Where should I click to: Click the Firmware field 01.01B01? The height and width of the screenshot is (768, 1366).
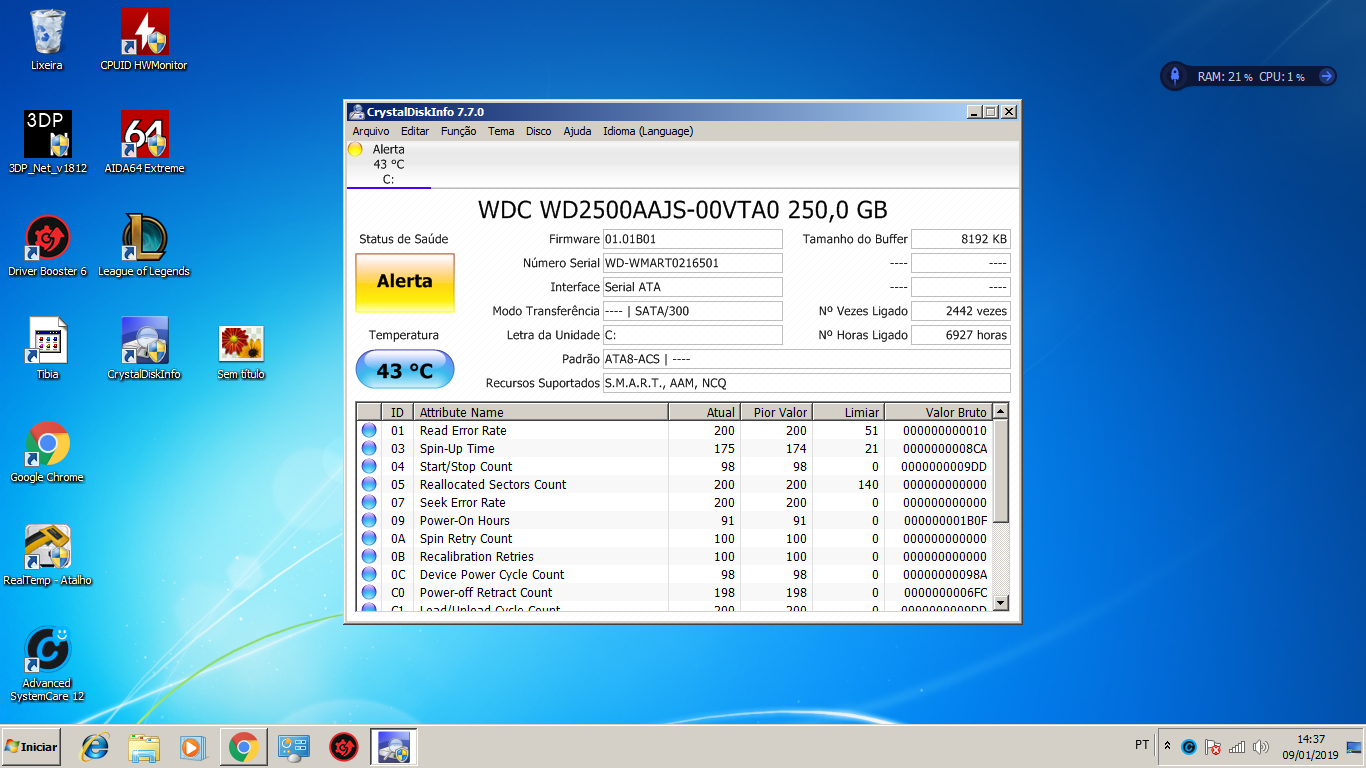pos(692,239)
